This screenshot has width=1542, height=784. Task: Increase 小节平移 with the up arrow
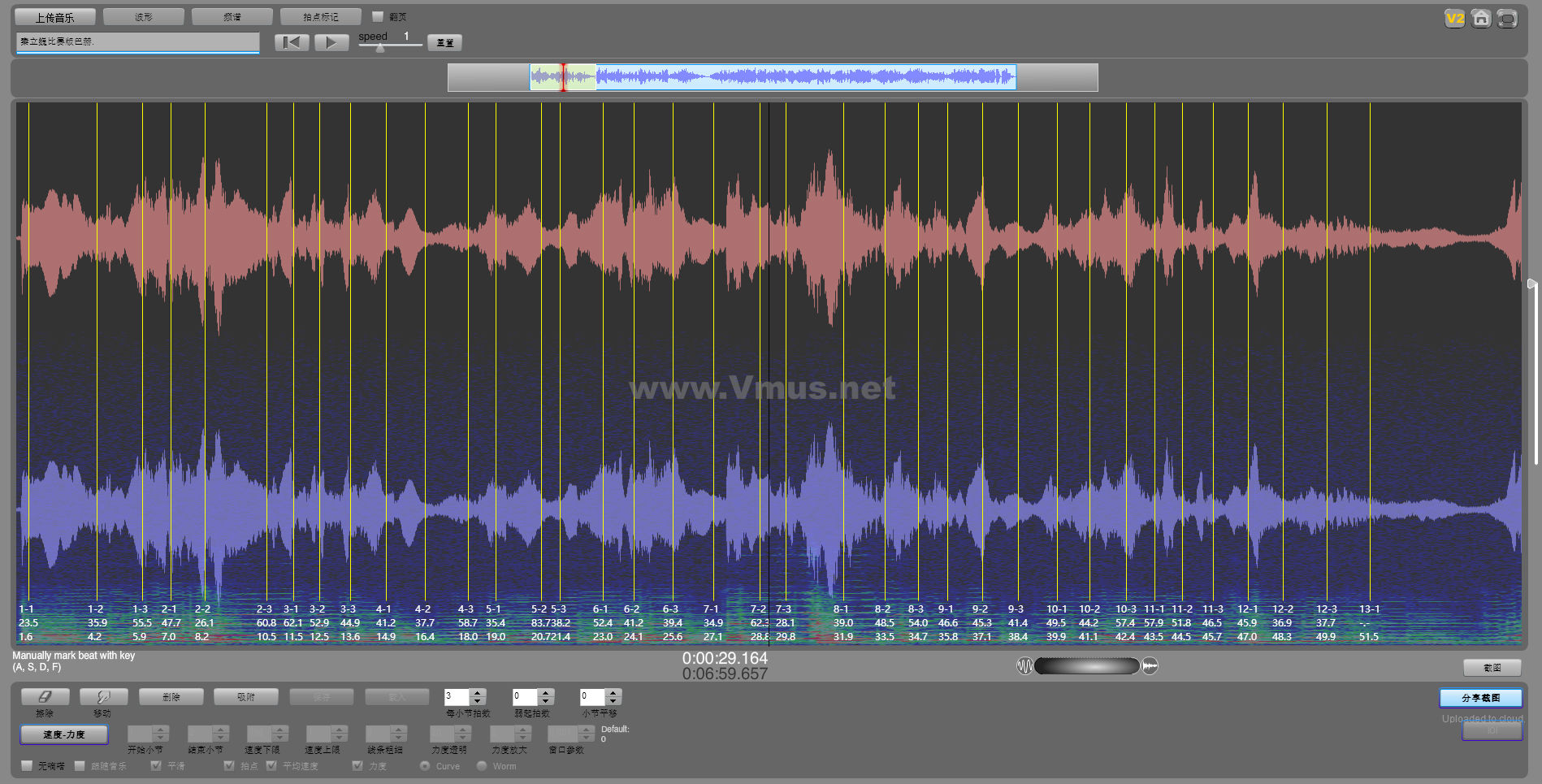(x=614, y=693)
